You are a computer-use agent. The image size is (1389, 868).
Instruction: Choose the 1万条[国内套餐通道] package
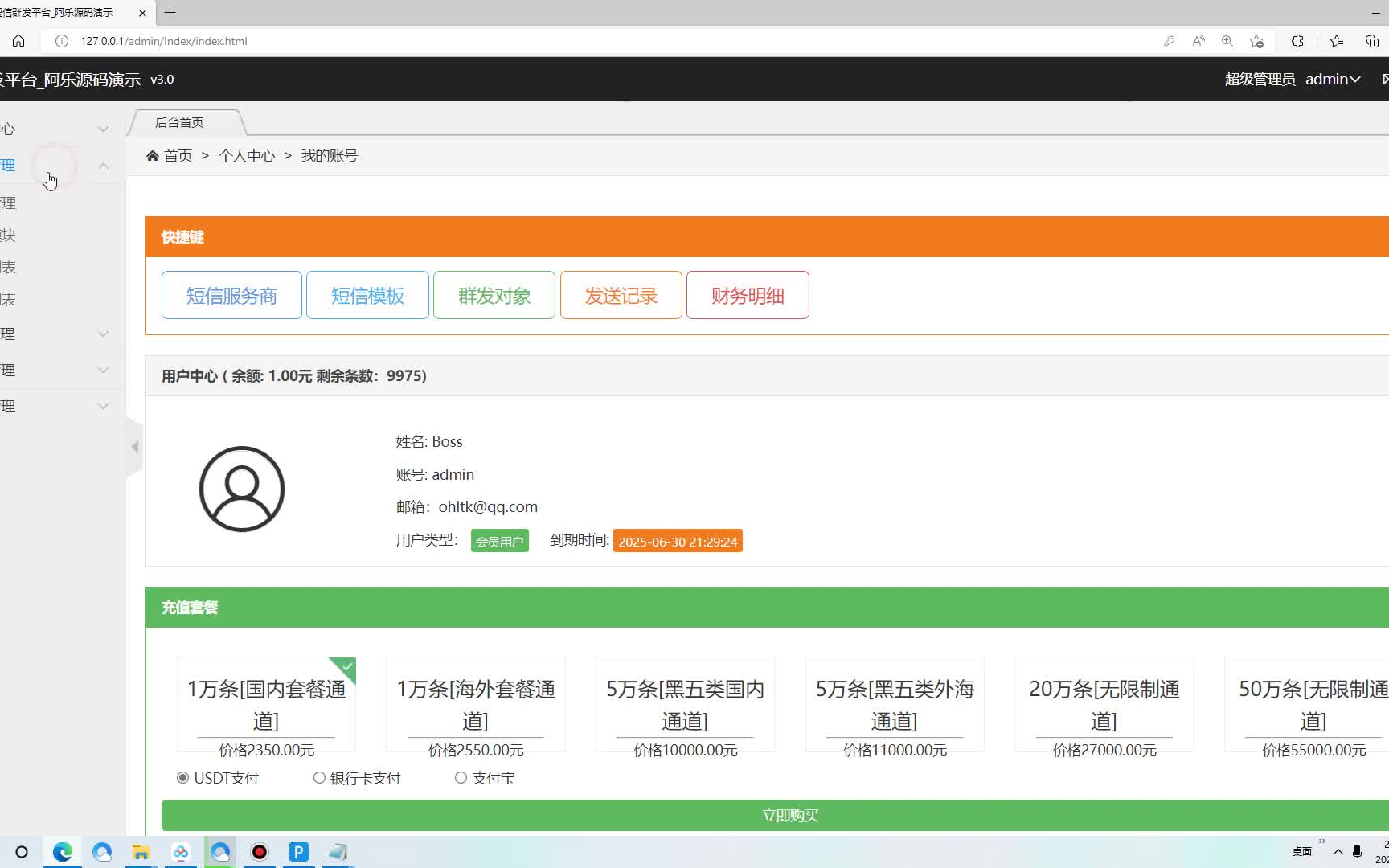266,705
